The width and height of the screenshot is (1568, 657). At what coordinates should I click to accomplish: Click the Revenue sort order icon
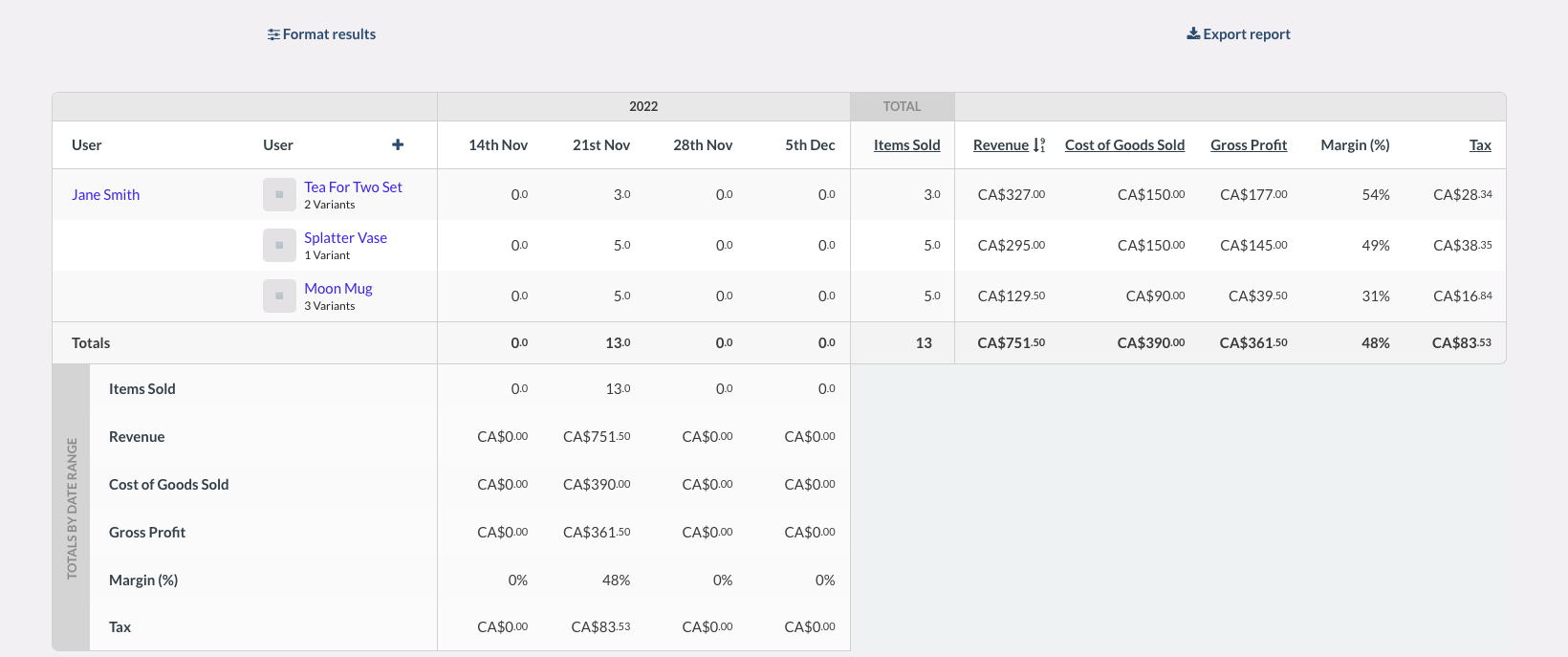(1039, 145)
